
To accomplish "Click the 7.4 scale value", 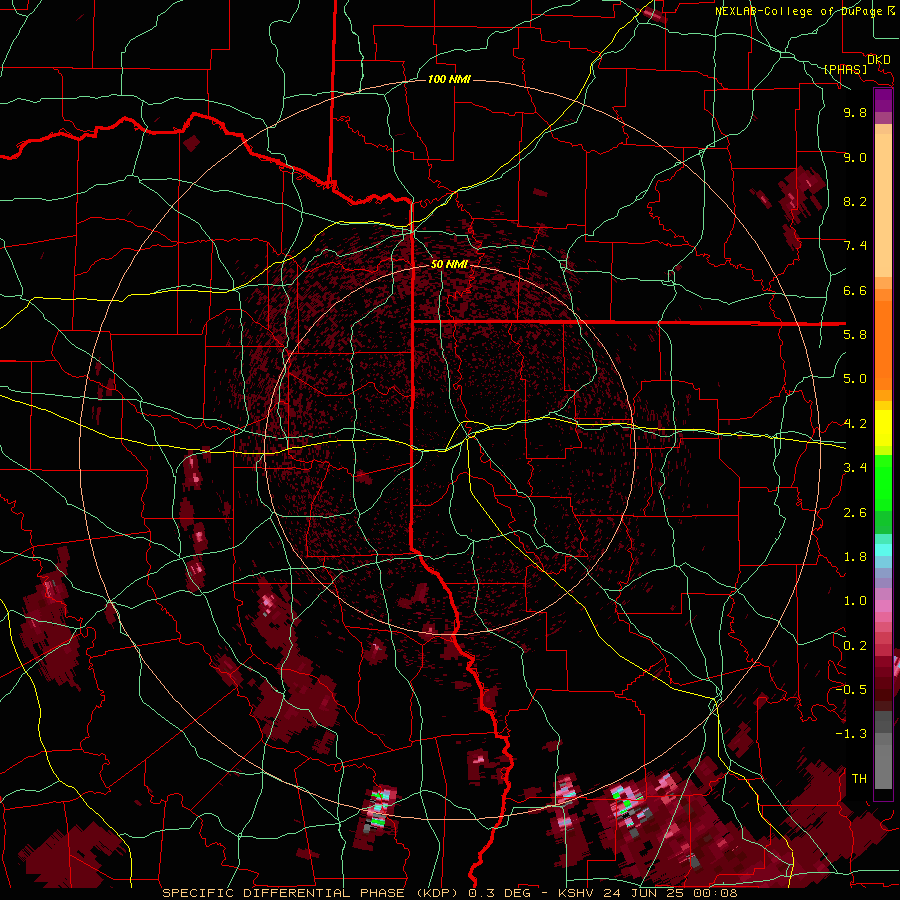I will click(855, 246).
